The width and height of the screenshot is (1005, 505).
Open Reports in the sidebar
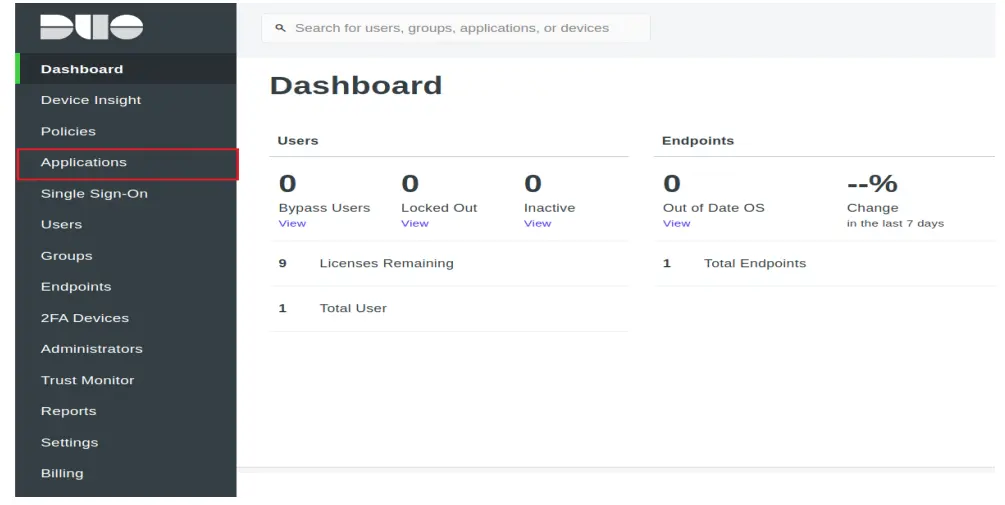point(126,411)
